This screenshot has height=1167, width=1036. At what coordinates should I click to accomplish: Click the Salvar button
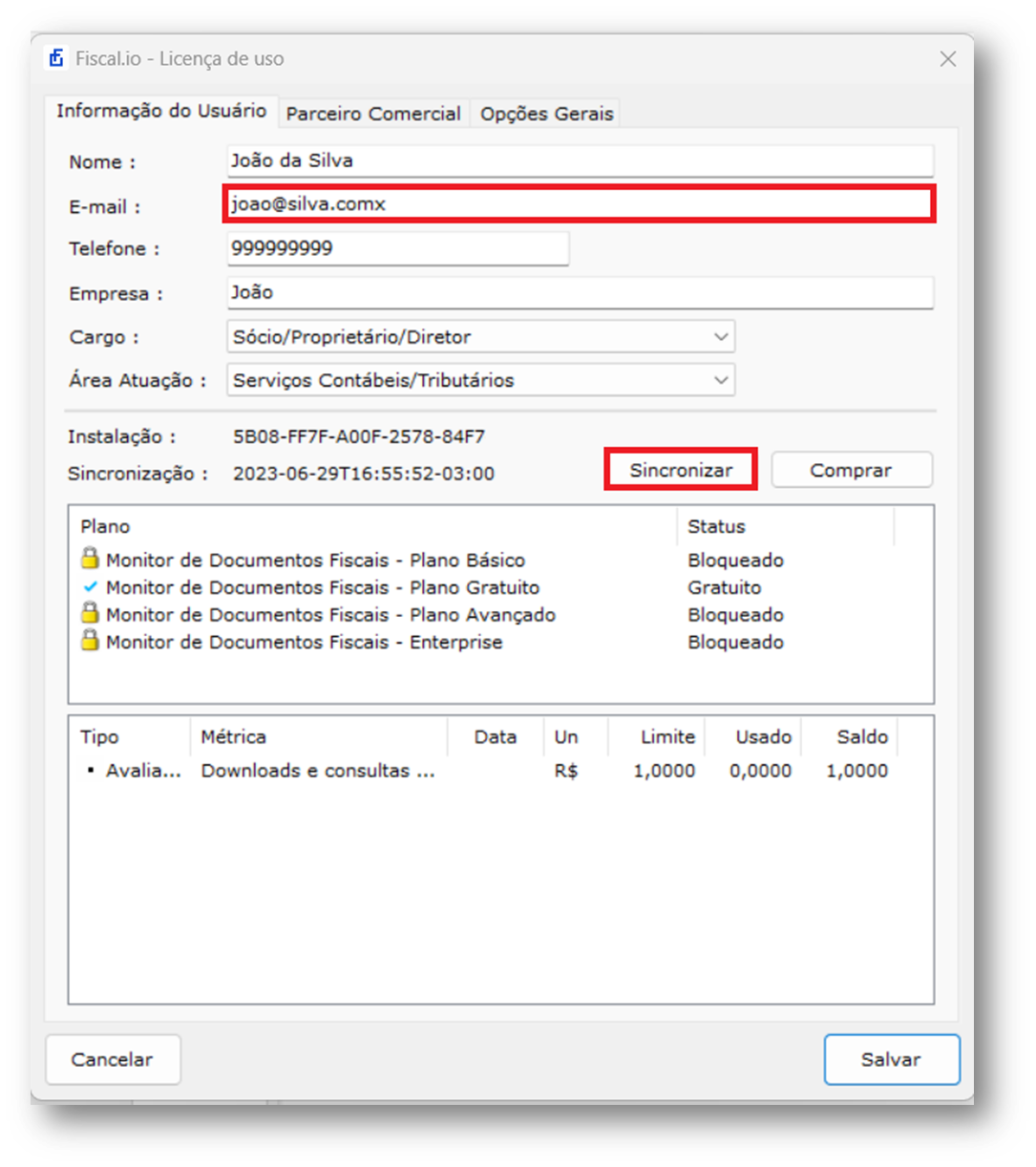click(891, 1059)
